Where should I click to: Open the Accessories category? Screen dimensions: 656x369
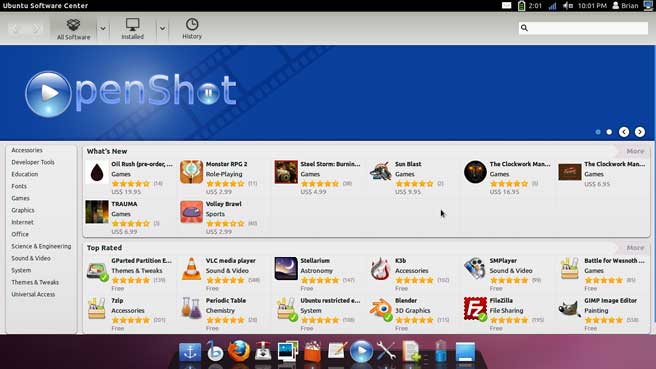pos(27,150)
